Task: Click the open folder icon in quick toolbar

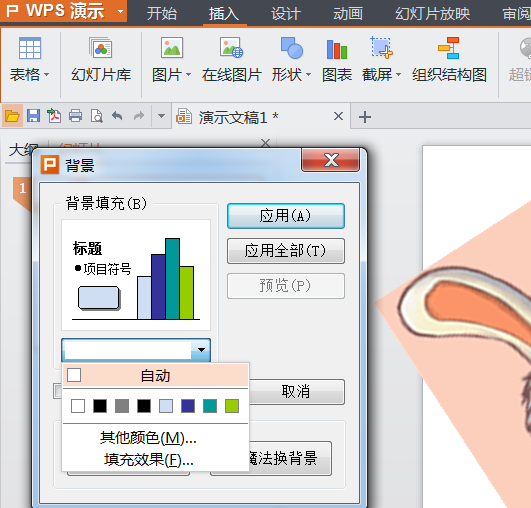Action: click(x=12, y=116)
